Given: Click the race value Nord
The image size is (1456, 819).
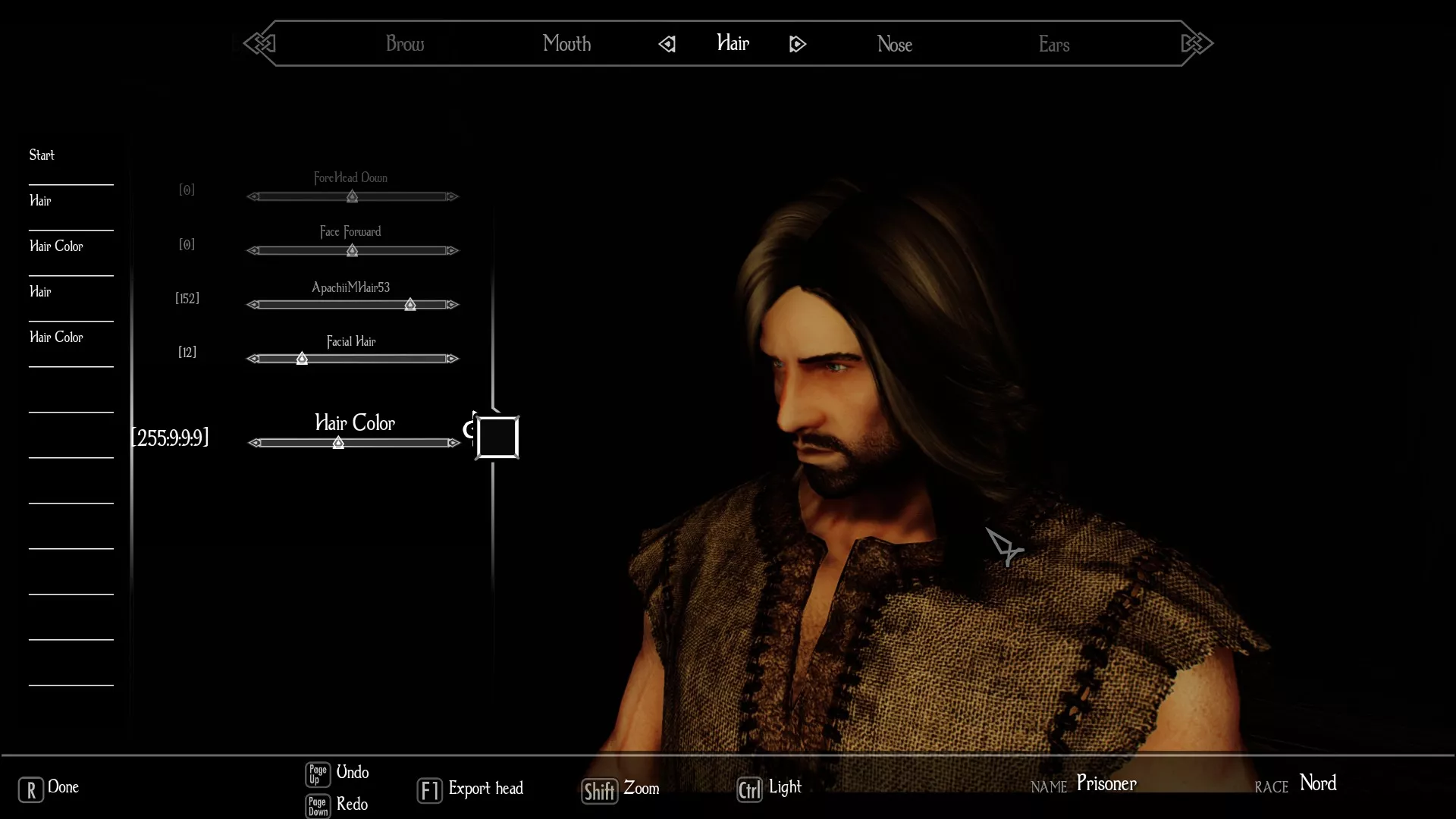Looking at the screenshot, I should coord(1318,783).
